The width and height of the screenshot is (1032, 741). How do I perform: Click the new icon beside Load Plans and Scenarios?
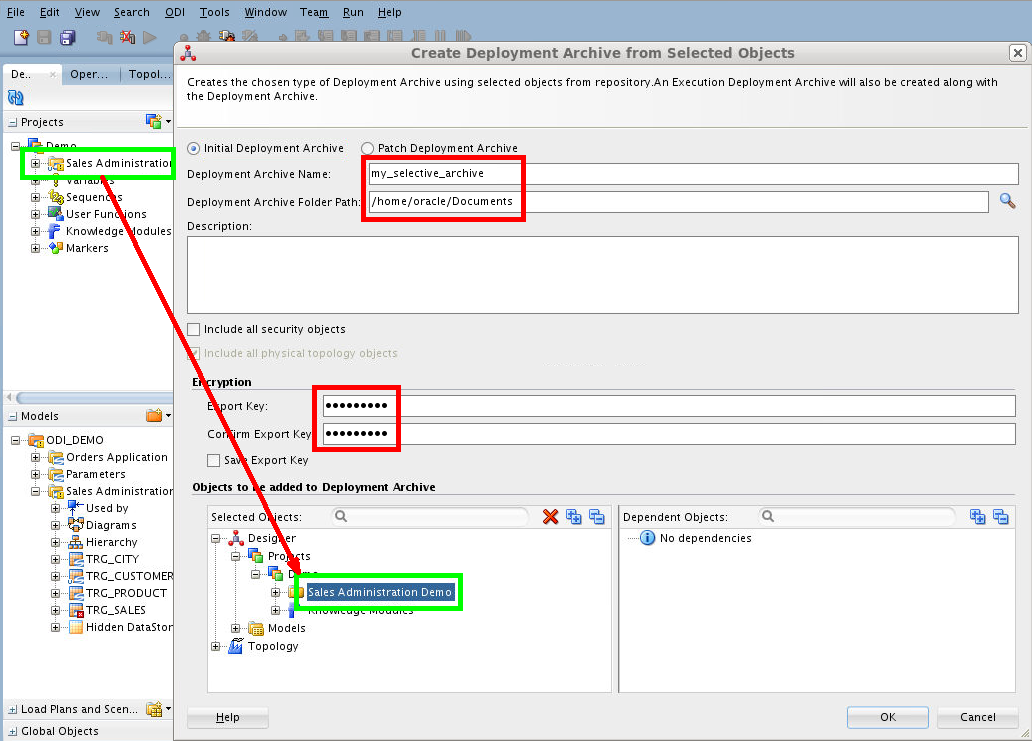tap(157, 708)
